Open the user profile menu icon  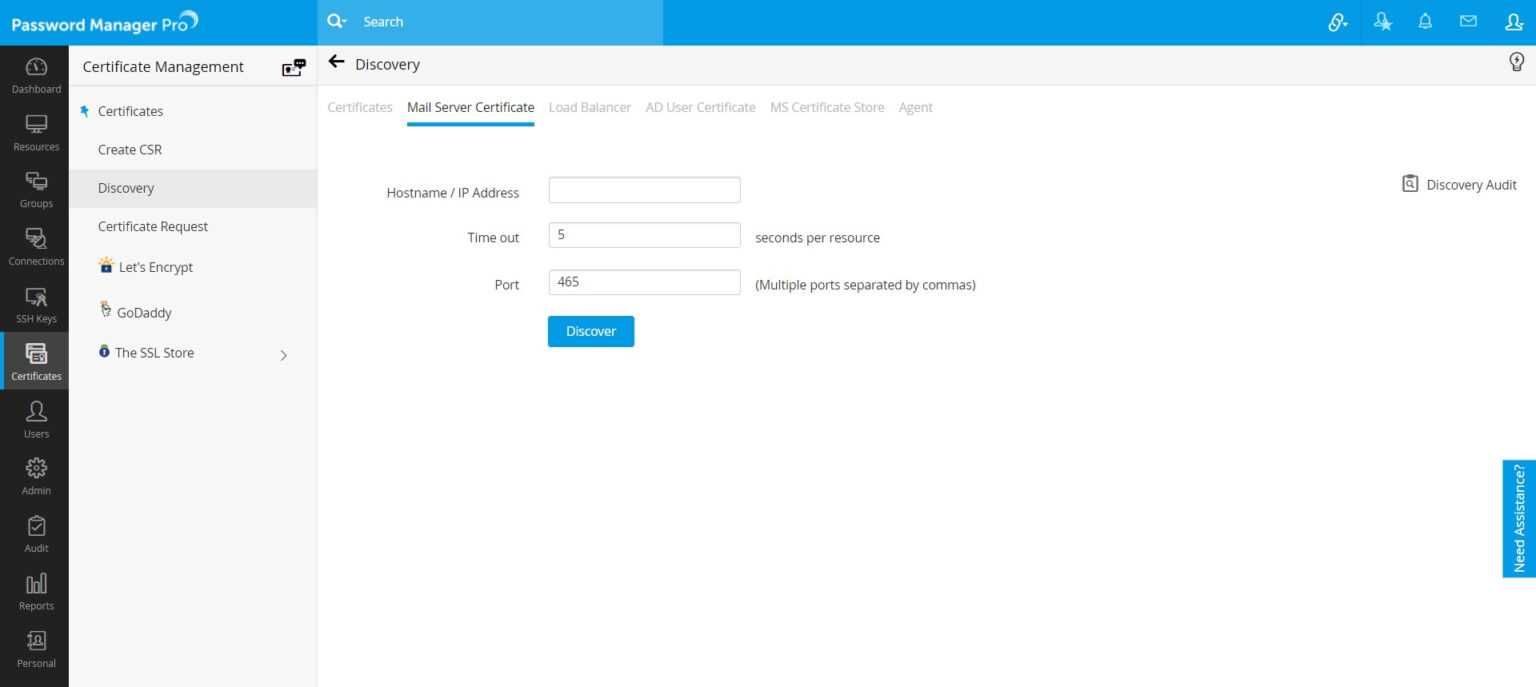1513,21
